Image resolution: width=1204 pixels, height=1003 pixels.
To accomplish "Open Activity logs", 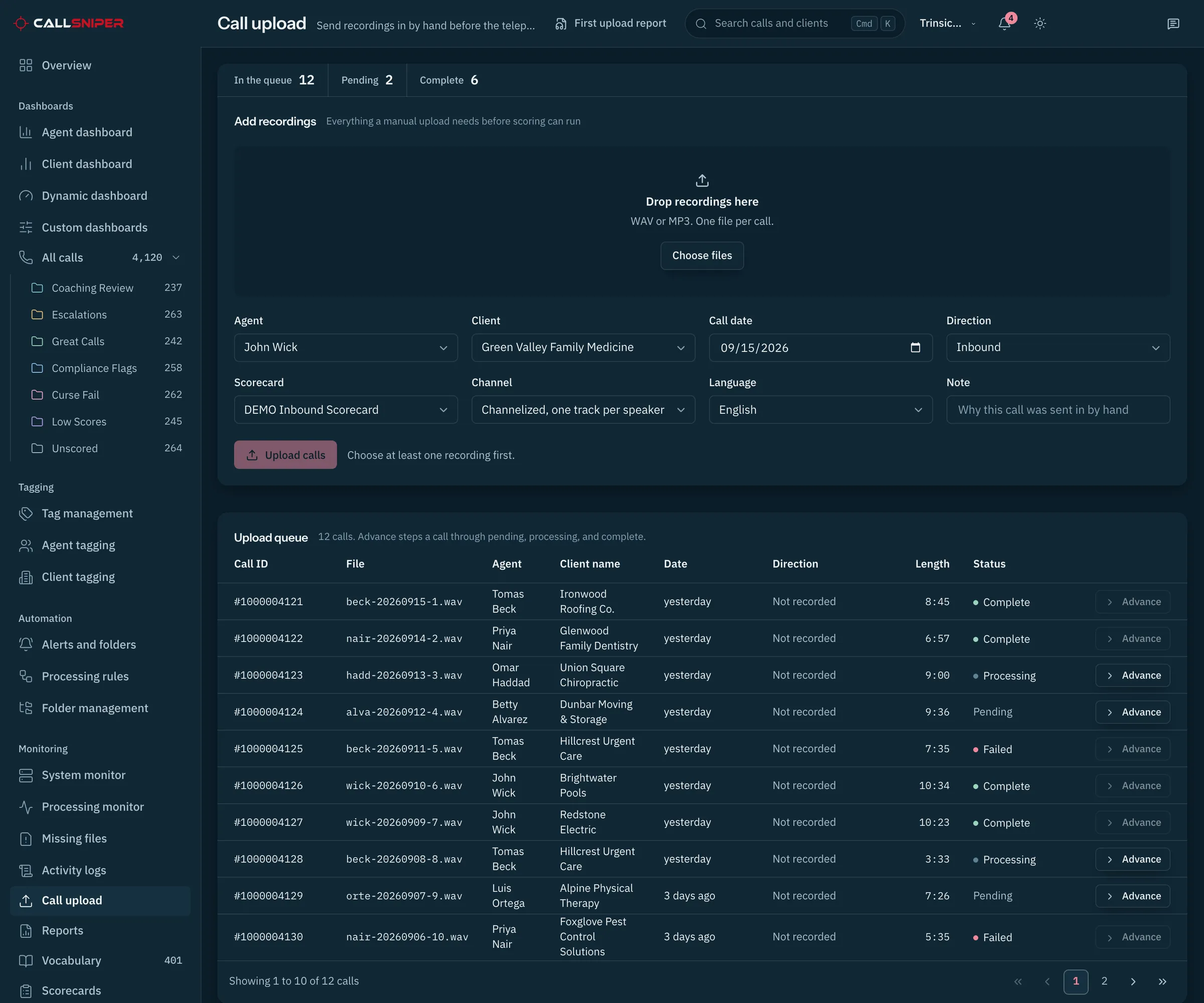I will (100, 870).
